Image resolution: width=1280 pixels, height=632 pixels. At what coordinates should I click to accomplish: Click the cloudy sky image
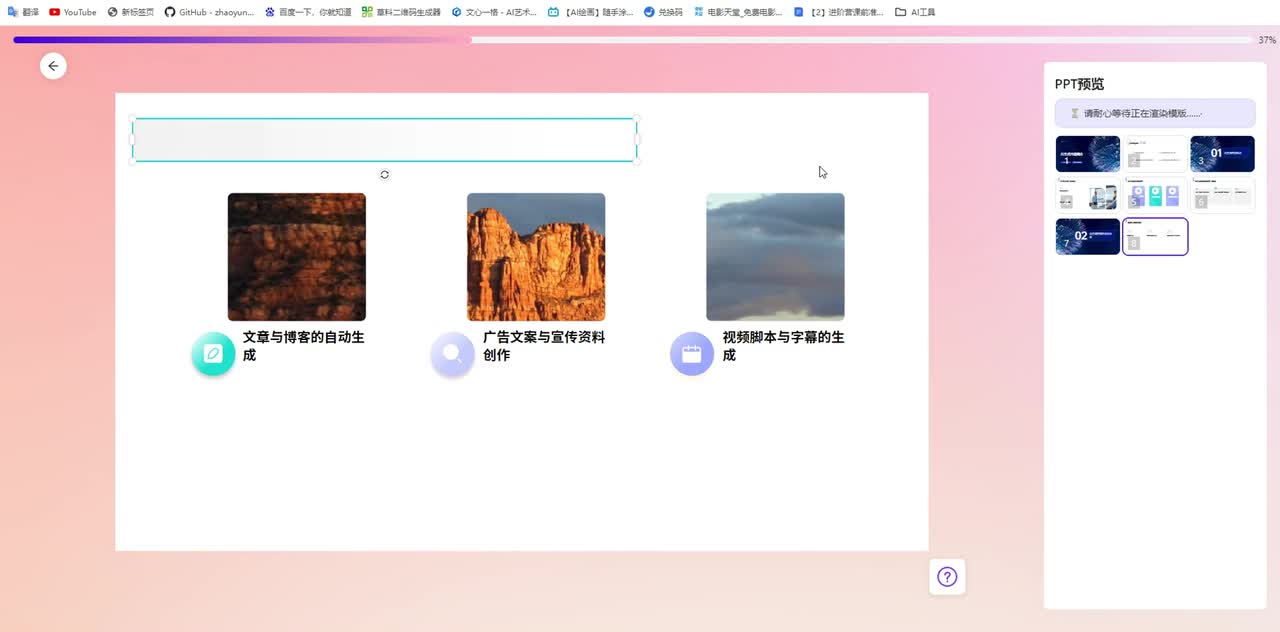tap(775, 257)
